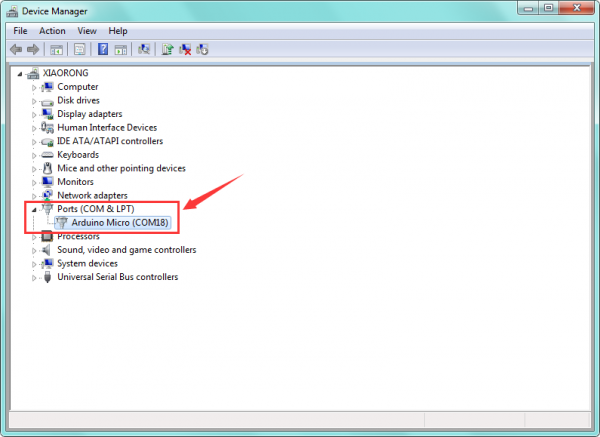Expand the Network adapters node
Image resolution: width=600 pixels, height=437 pixels.
(x=34, y=195)
